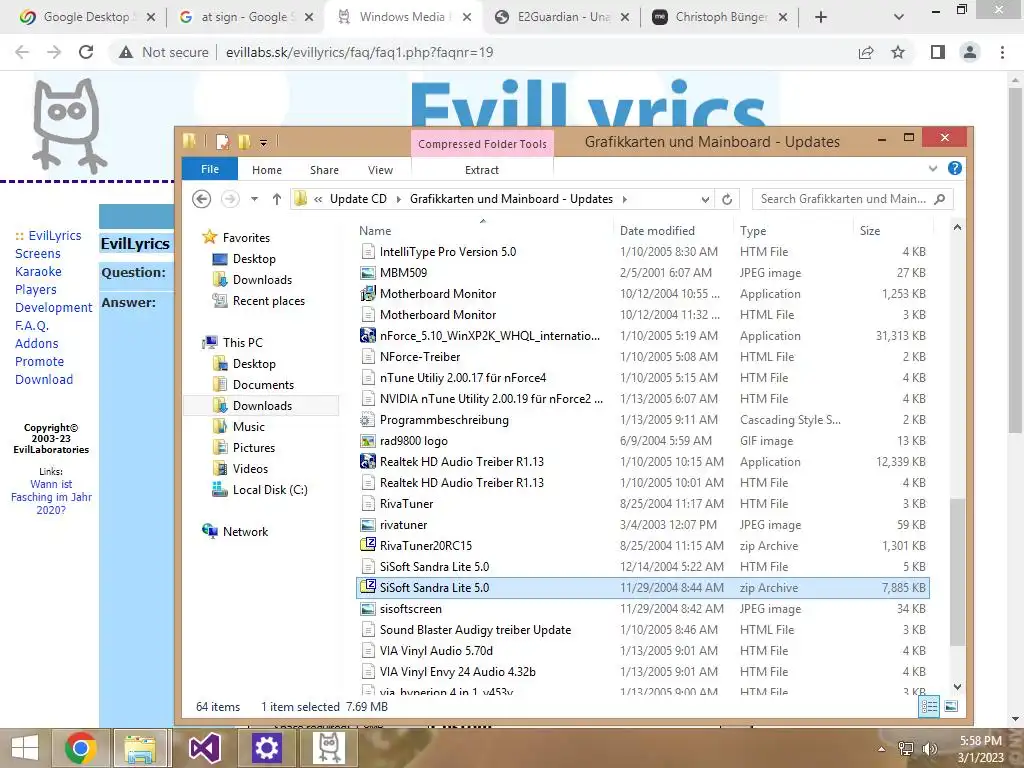Expand breadcrumb arrow after Grafikkarten und Mainboard - Updates
Viewport: 1024px width, 768px height.
pos(624,199)
